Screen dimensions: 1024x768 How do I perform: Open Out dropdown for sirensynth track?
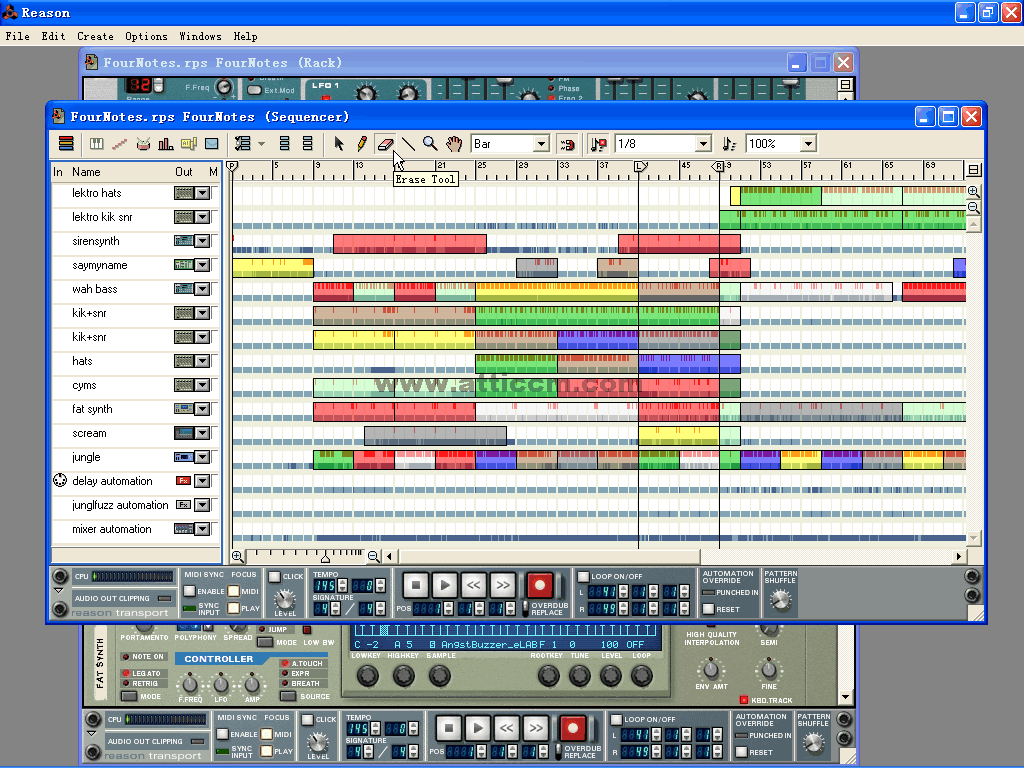pyautogui.click(x=202, y=241)
